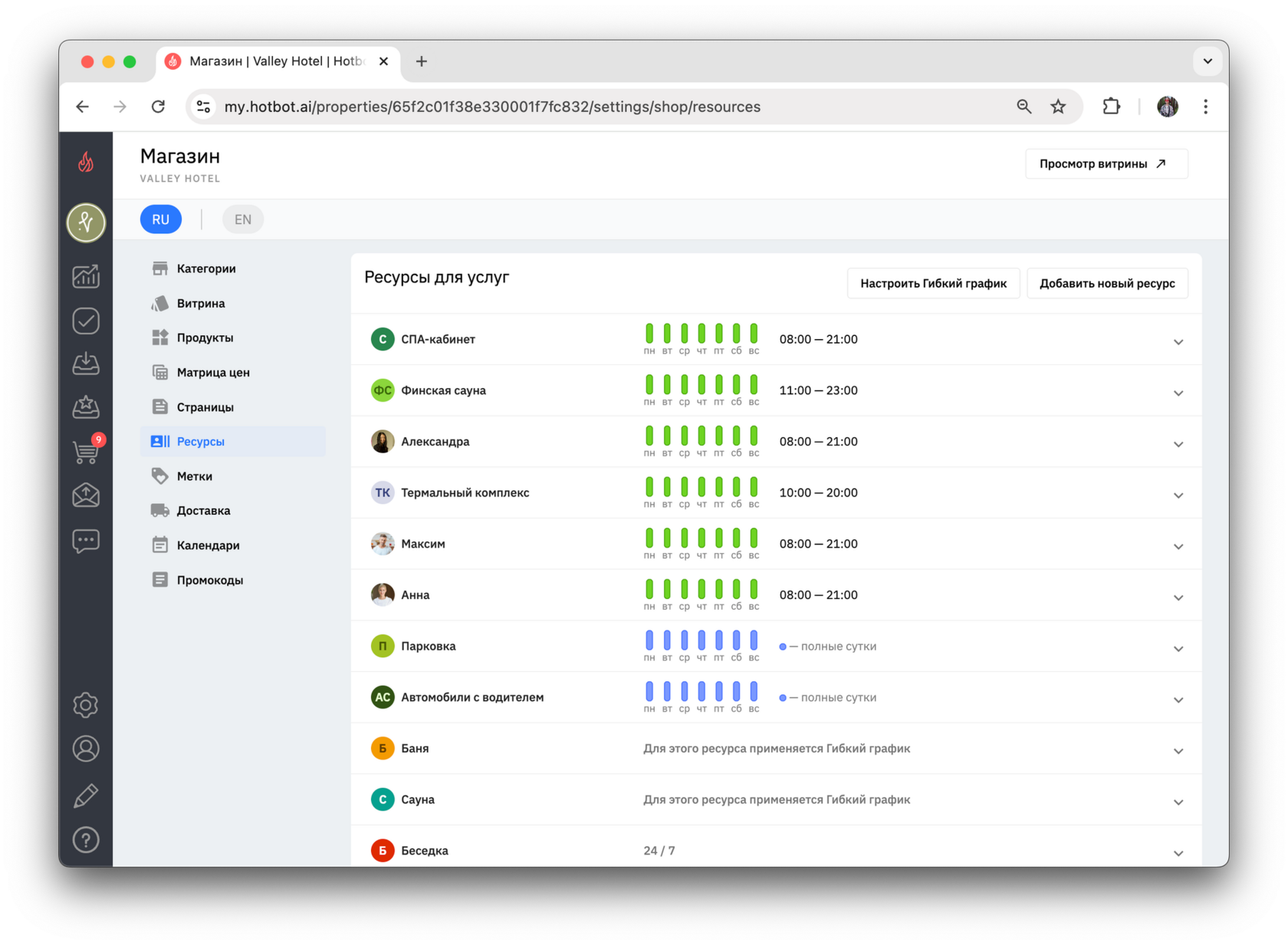Click Максим avatar photo

tap(383, 544)
